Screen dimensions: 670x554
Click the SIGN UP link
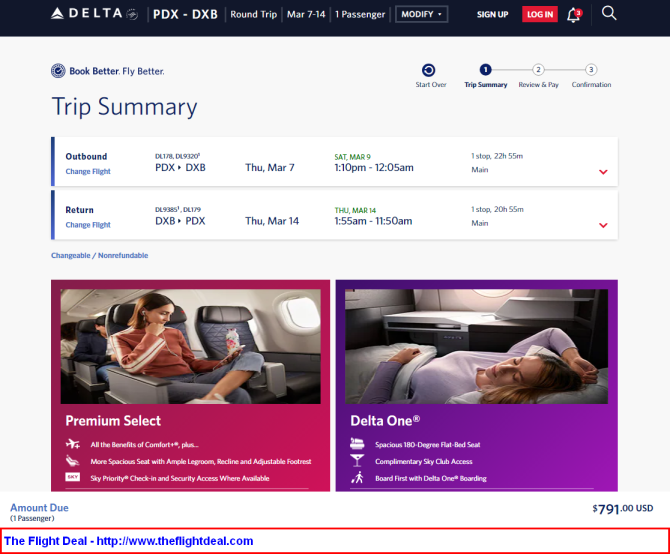pyautogui.click(x=493, y=15)
